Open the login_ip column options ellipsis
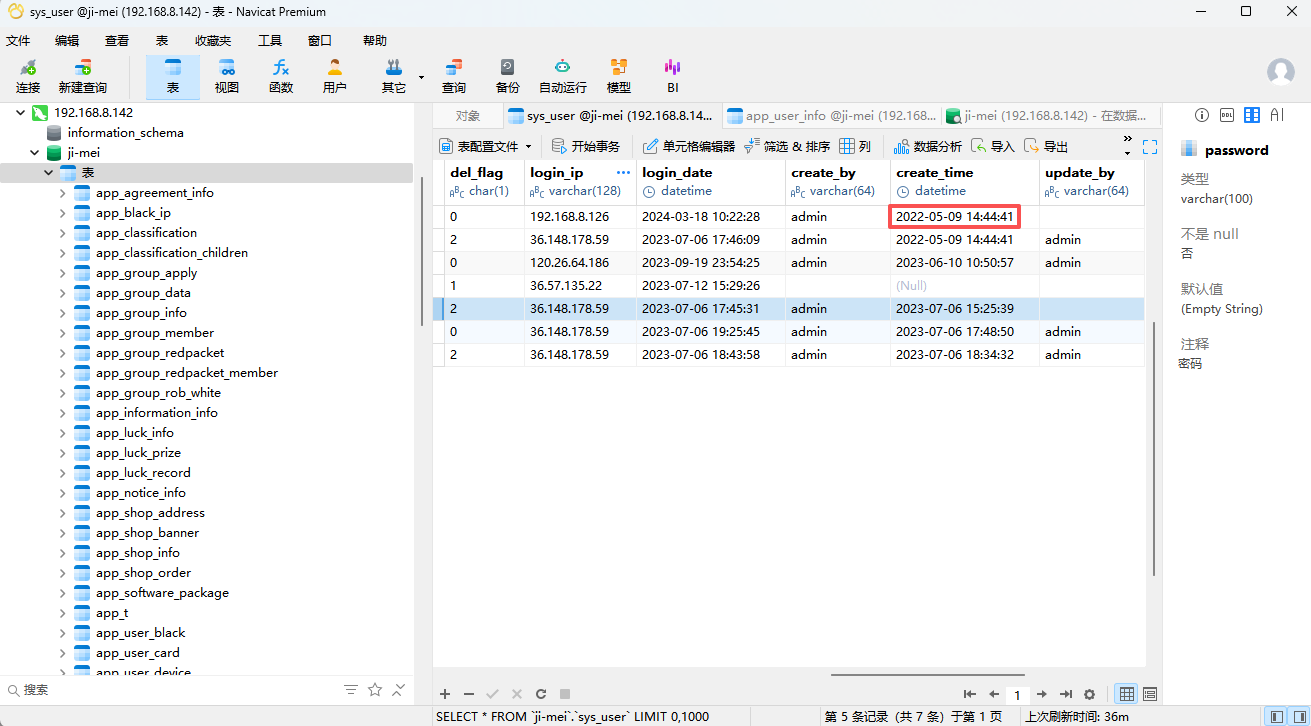 [x=624, y=173]
